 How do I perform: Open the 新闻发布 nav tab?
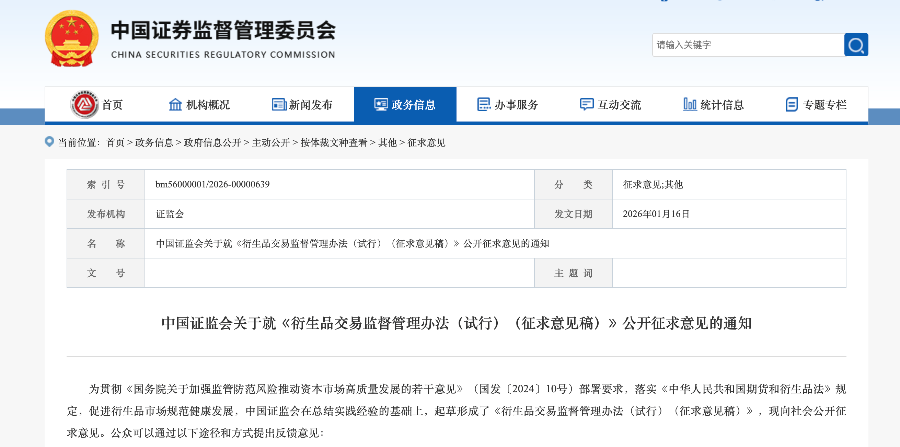(x=311, y=105)
